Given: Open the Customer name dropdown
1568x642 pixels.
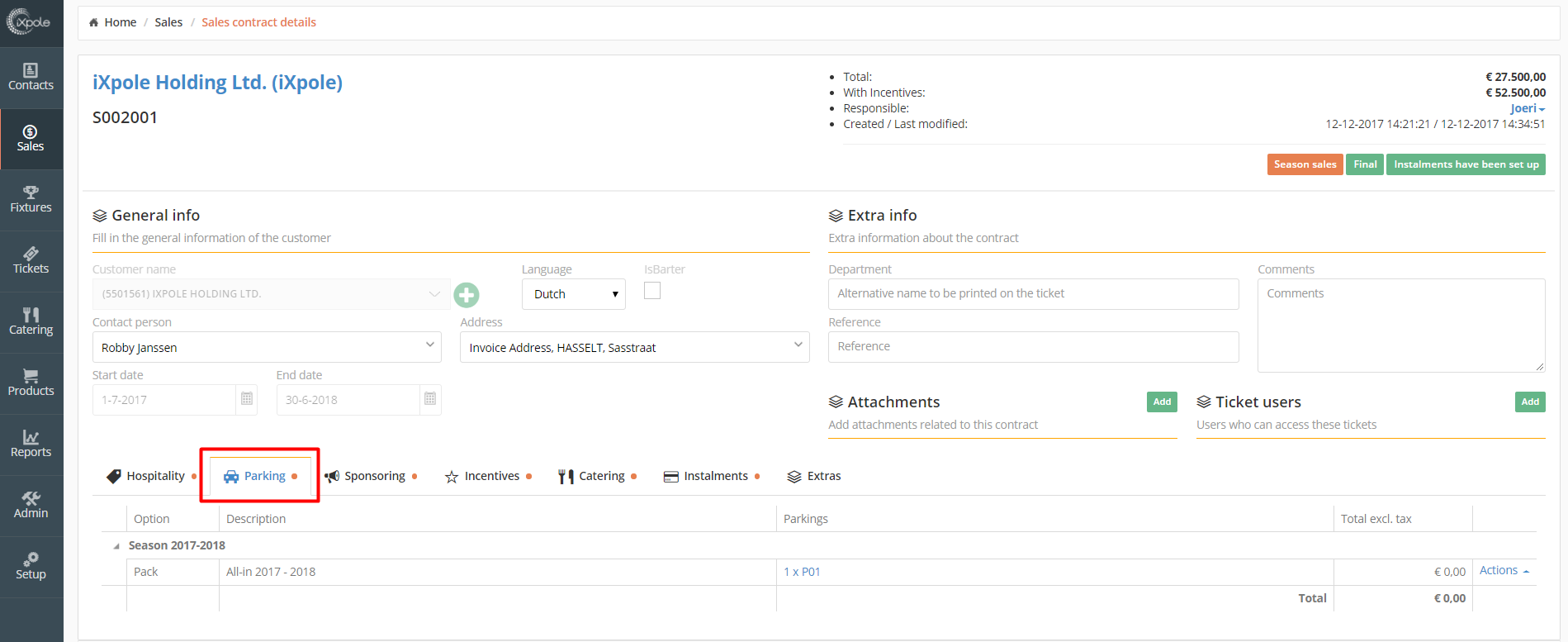Looking at the screenshot, I should click(x=271, y=294).
